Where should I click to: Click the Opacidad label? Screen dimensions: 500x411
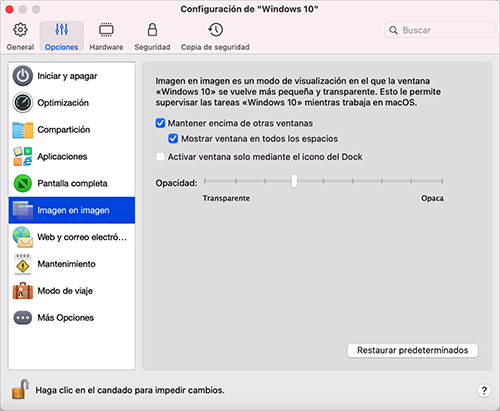pyautogui.click(x=176, y=183)
